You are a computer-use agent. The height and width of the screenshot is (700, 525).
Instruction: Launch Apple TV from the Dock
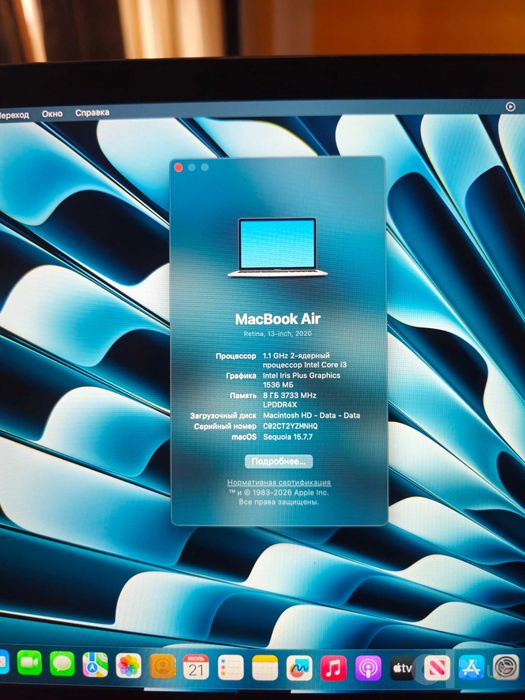(402, 668)
